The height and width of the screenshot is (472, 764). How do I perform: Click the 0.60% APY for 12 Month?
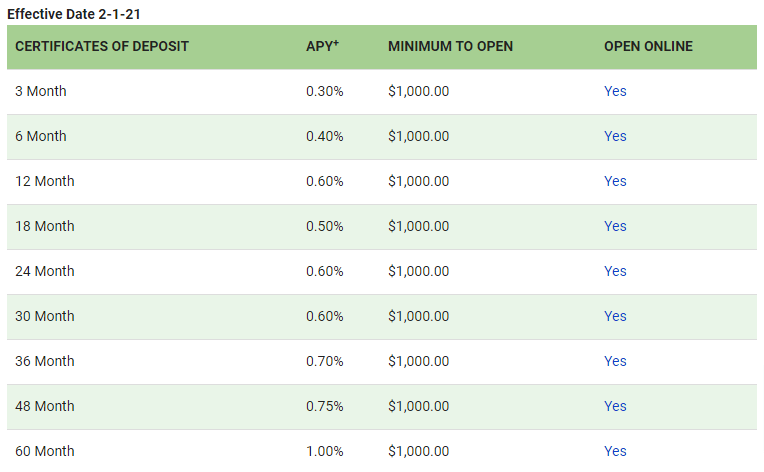[x=325, y=181]
